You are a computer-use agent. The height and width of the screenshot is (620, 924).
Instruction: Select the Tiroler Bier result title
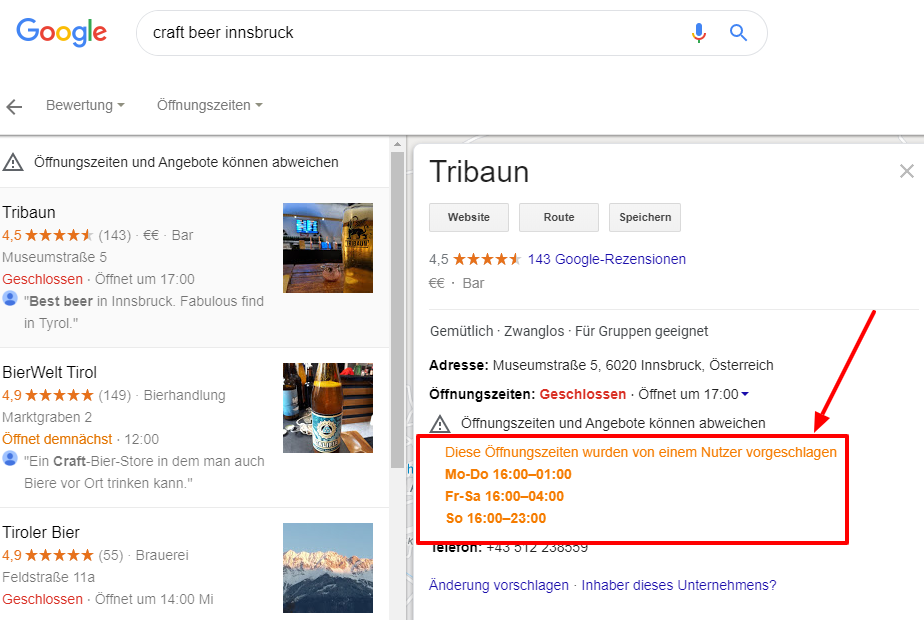(x=41, y=533)
